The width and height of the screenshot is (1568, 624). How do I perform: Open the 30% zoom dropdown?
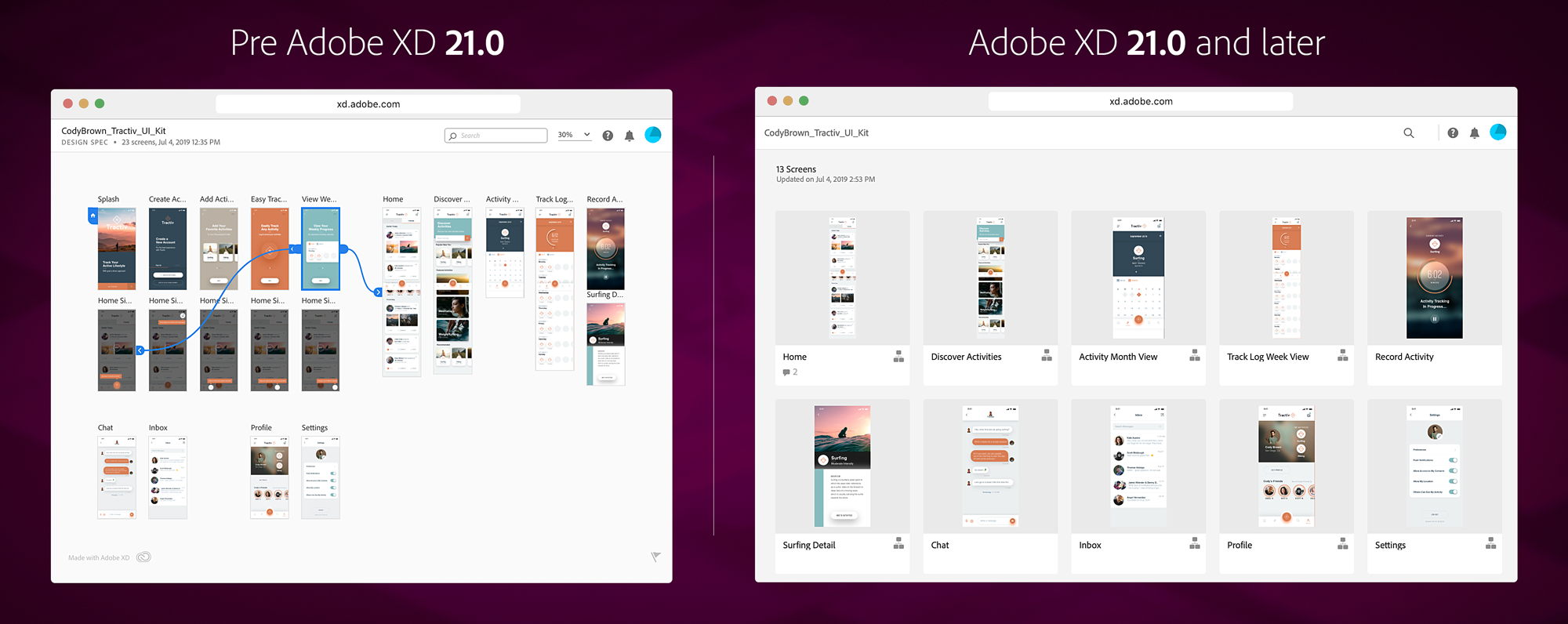[x=574, y=135]
